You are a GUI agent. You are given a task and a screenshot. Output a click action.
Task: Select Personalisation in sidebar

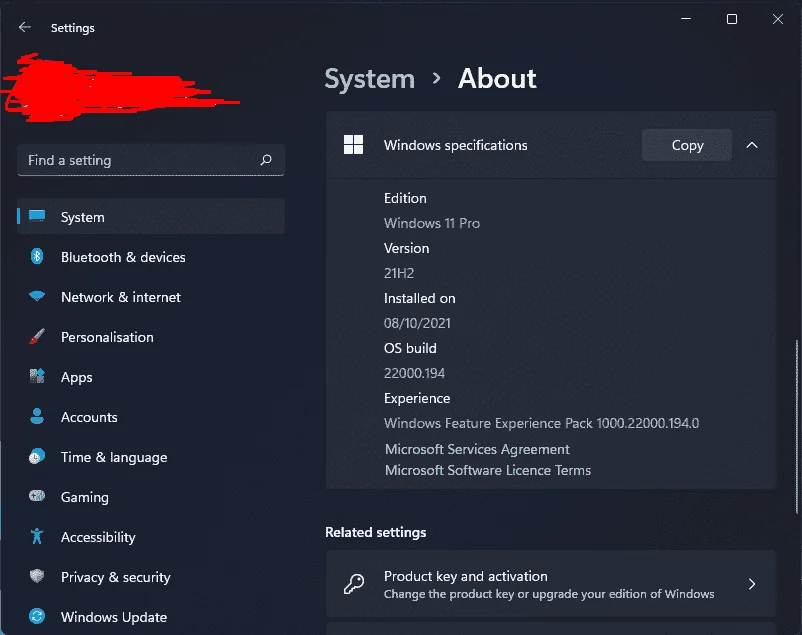pyautogui.click(x=151, y=337)
